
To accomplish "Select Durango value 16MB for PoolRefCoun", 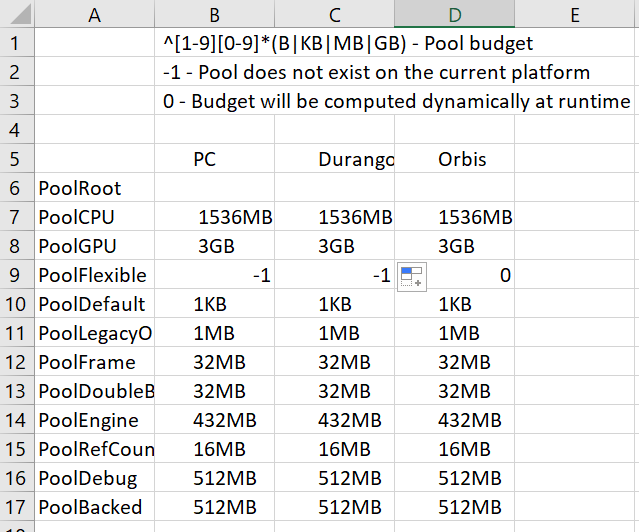I will [x=335, y=448].
